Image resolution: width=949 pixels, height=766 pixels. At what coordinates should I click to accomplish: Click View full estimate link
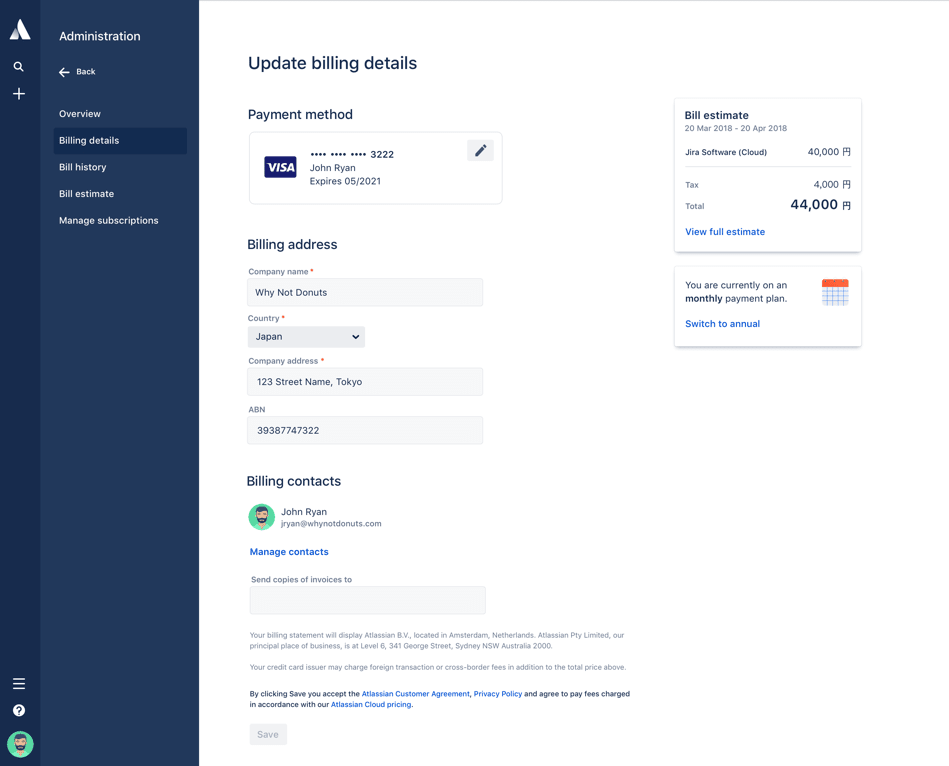point(725,232)
